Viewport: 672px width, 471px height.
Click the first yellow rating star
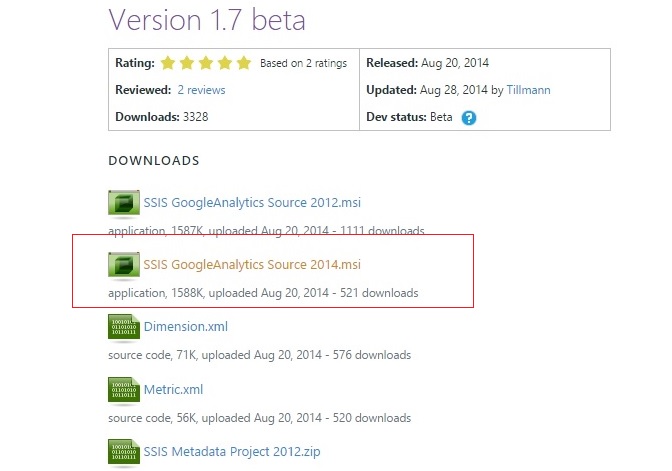(x=168, y=63)
